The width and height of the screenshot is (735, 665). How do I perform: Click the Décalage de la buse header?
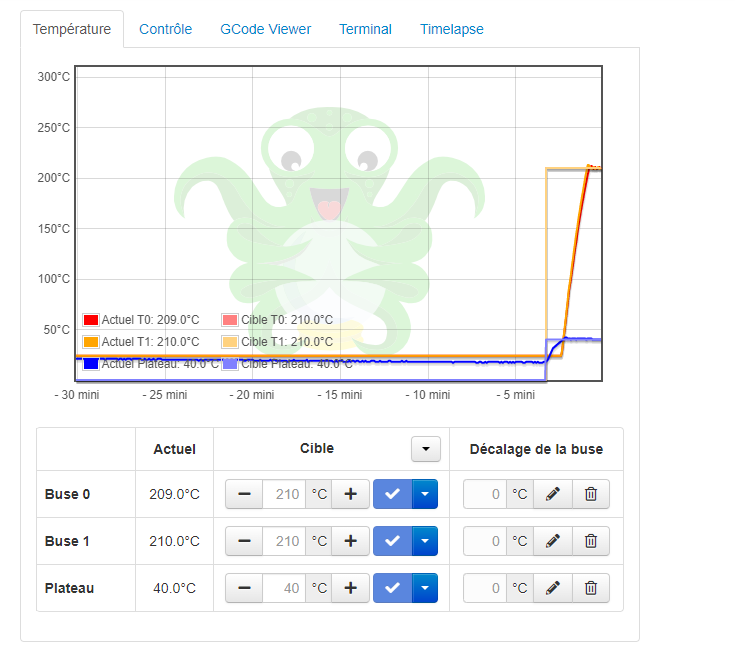[x=536, y=449]
